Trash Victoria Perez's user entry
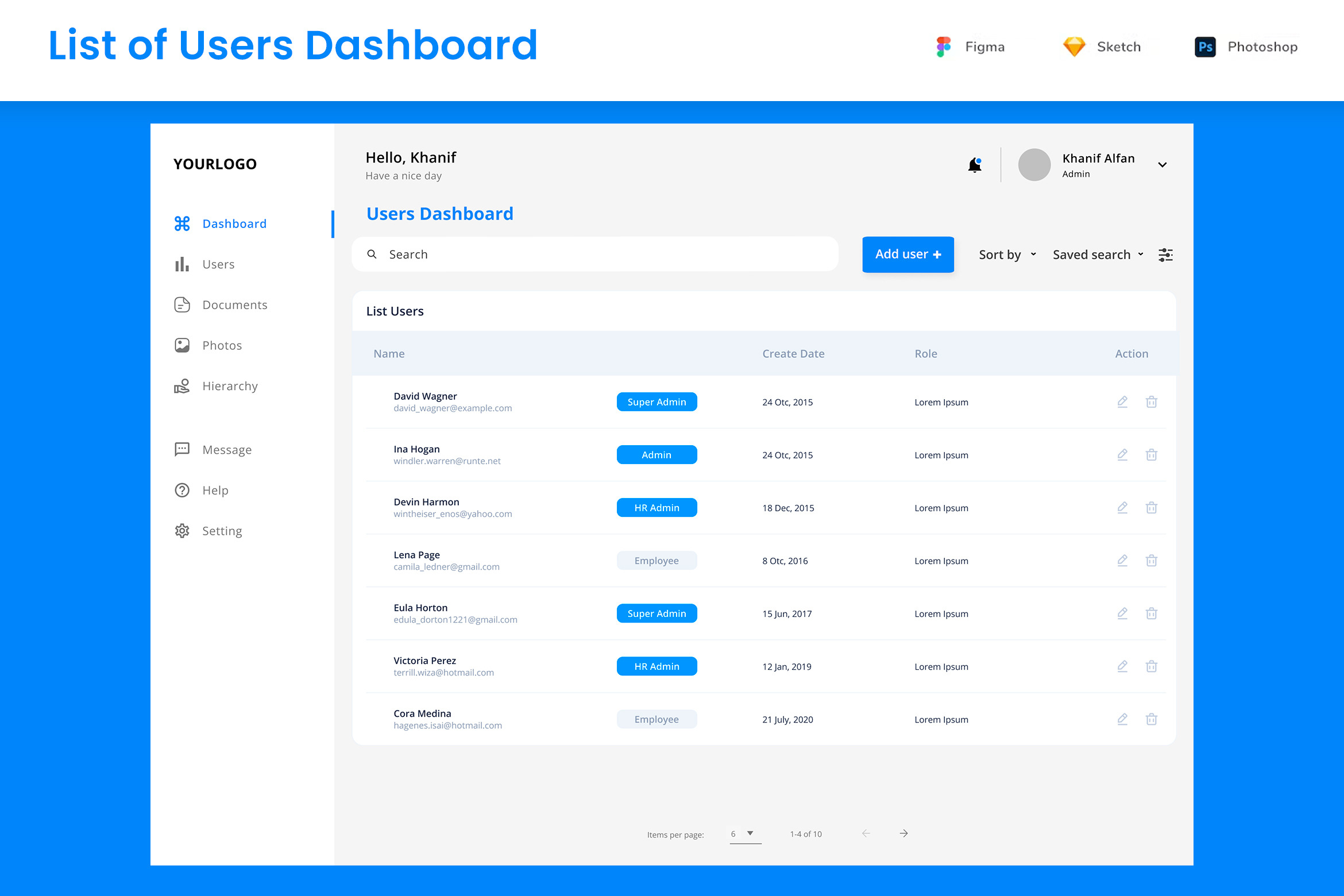Image resolution: width=1344 pixels, height=896 pixels. tap(1151, 666)
